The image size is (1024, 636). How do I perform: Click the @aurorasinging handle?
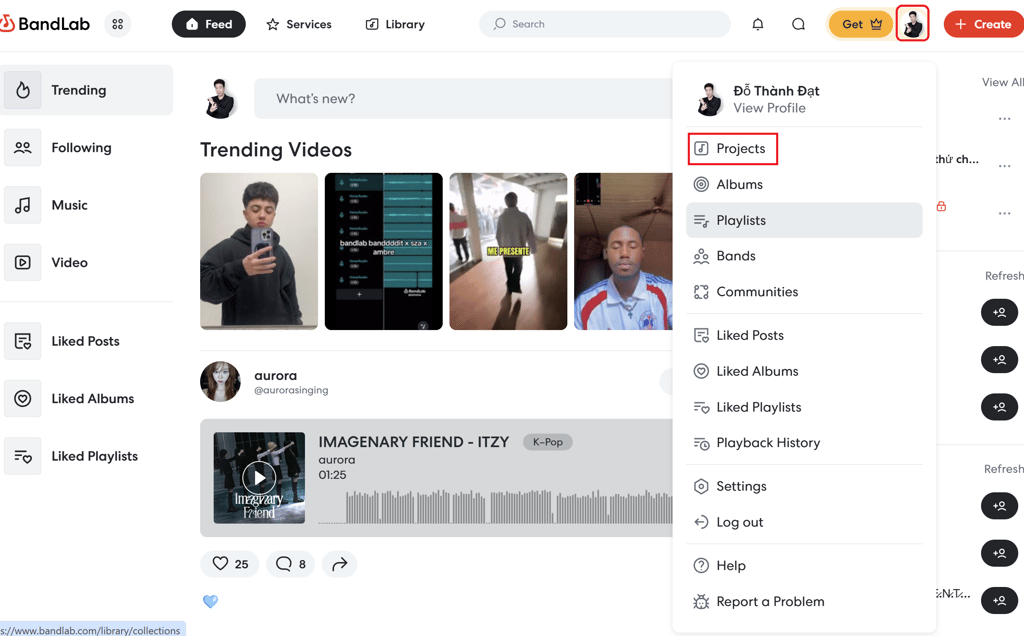click(x=291, y=390)
